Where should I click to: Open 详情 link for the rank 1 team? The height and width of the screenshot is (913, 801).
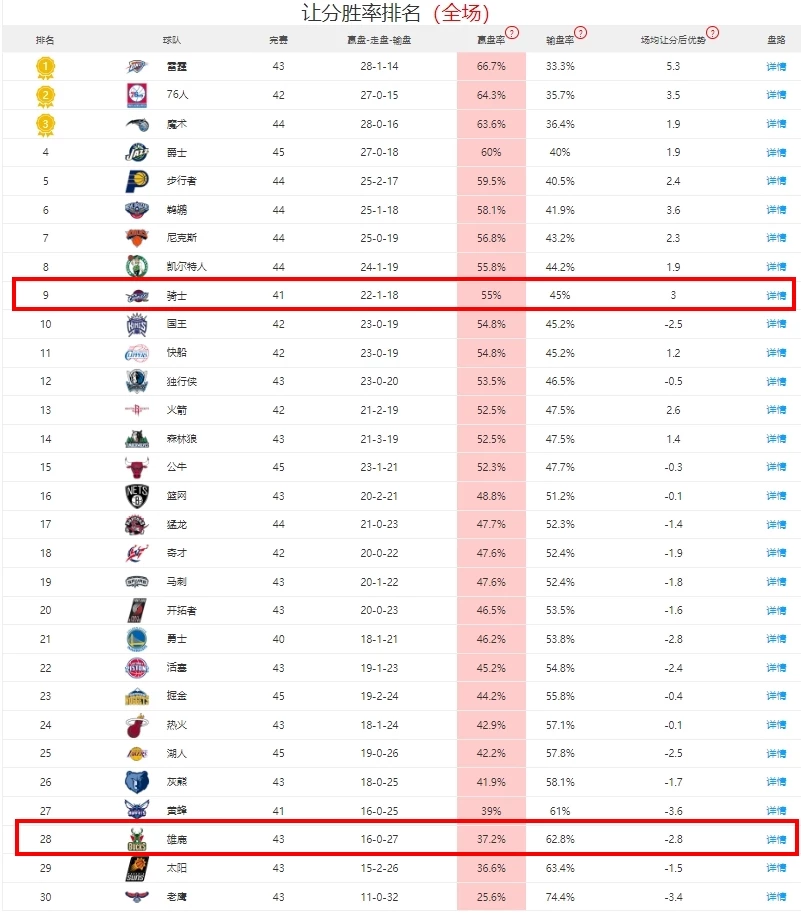pyautogui.click(x=776, y=66)
